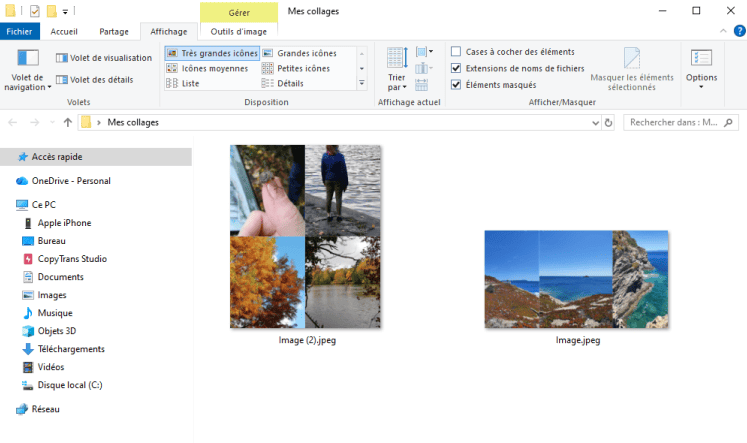Click the Gérer contextual tab header
This screenshot has height=443, width=747.
239,12
